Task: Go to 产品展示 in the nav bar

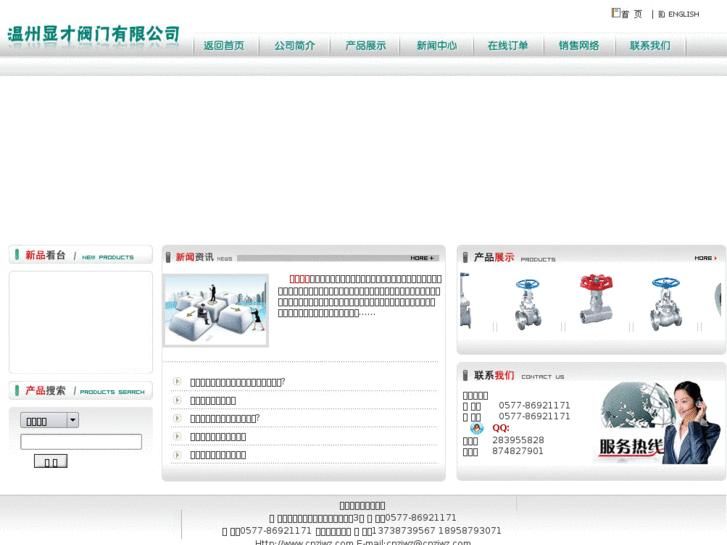Action: click(x=366, y=45)
